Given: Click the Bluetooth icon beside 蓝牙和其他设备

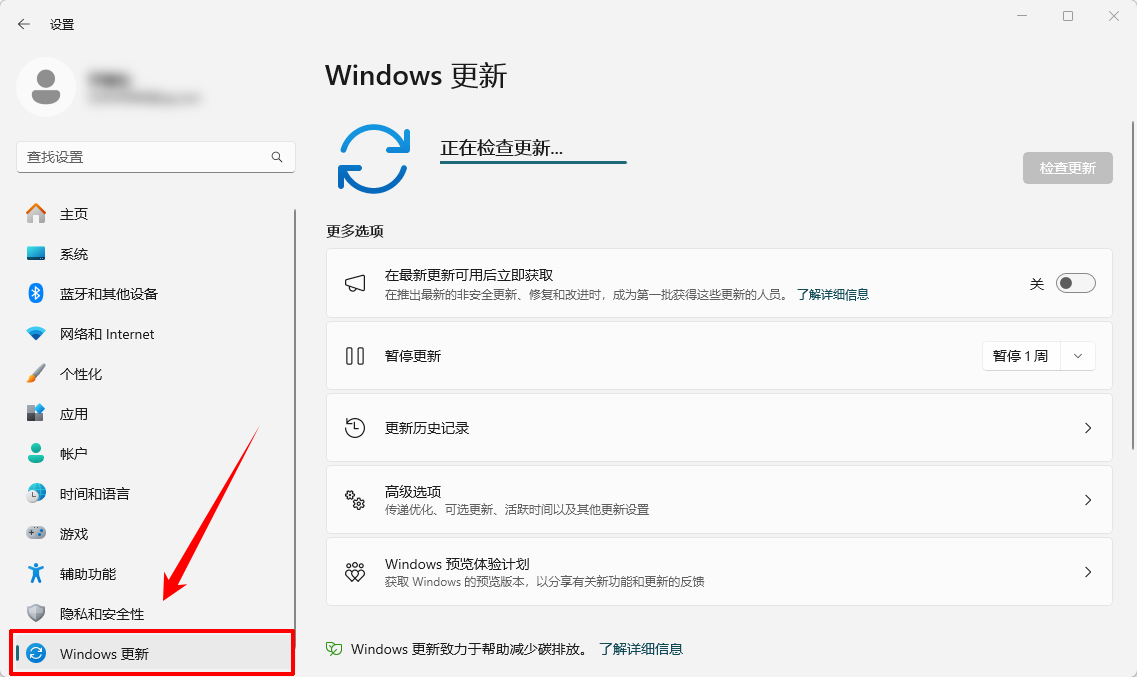Looking at the screenshot, I should click(x=36, y=294).
